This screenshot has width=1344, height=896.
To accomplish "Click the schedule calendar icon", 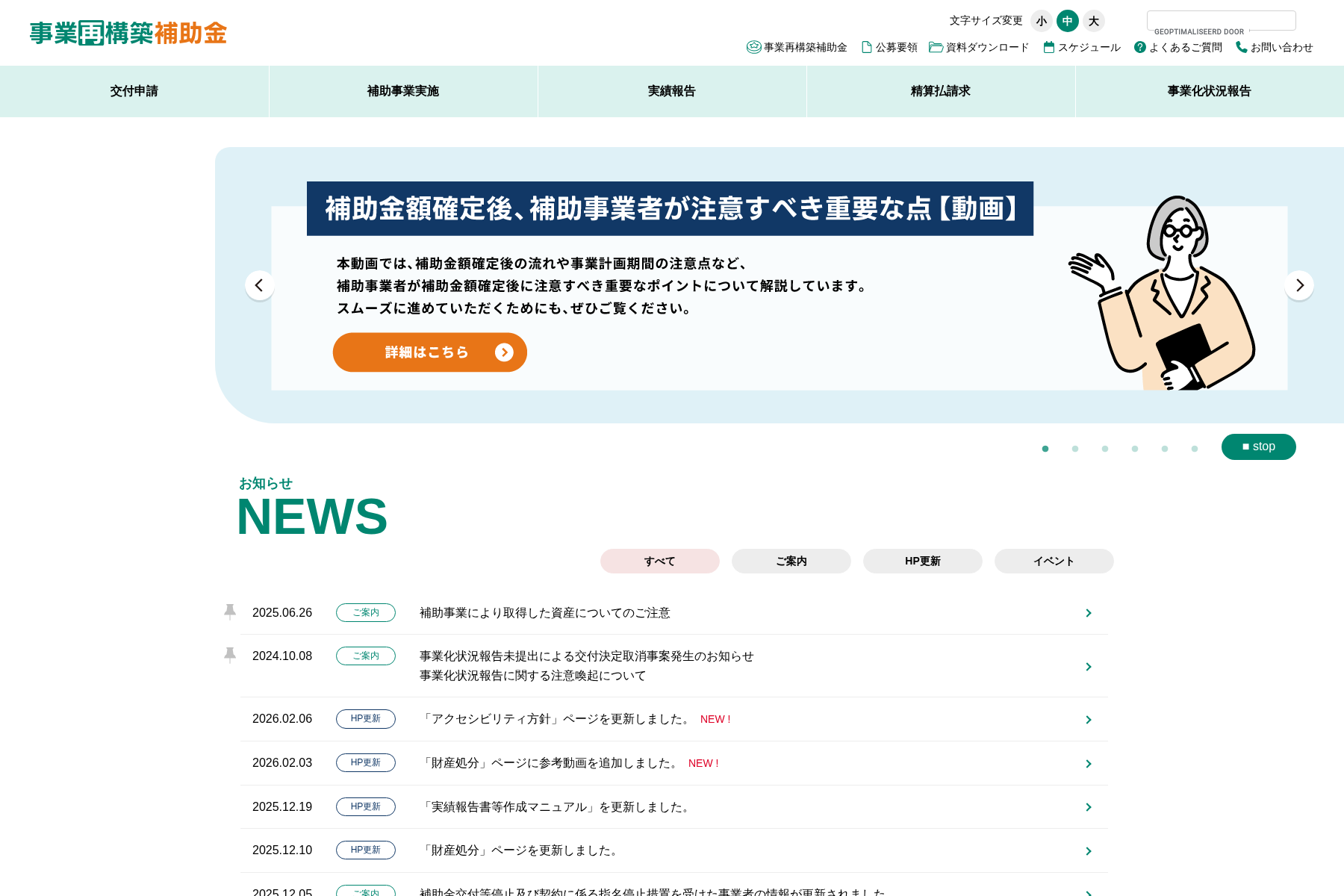I will tap(1049, 47).
